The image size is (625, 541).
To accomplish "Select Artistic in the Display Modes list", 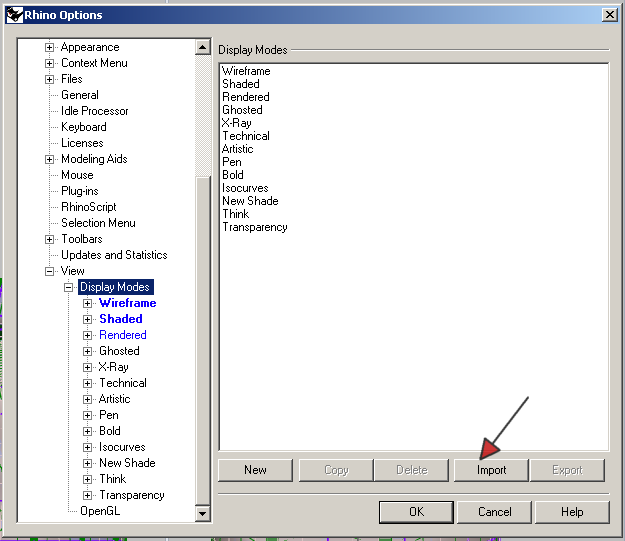I will coord(238,149).
